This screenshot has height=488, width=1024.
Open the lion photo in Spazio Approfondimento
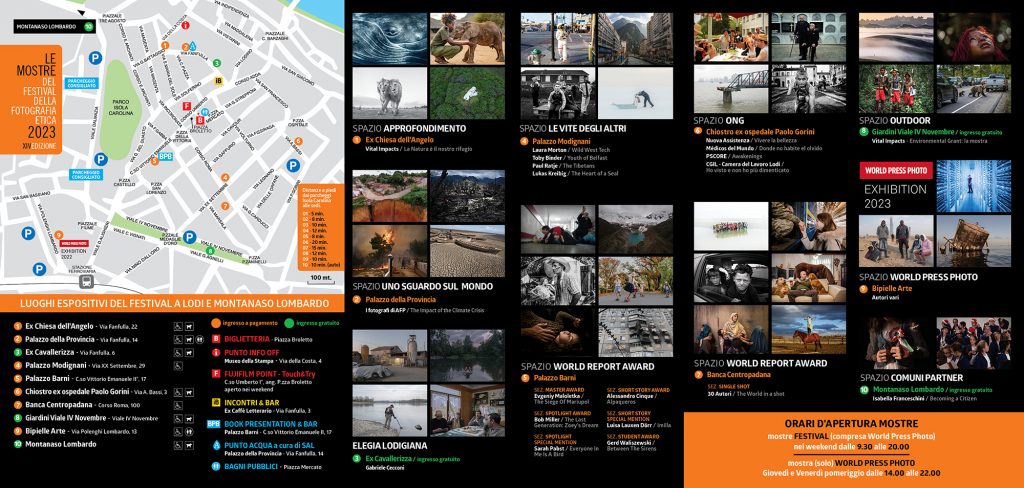tap(389, 93)
